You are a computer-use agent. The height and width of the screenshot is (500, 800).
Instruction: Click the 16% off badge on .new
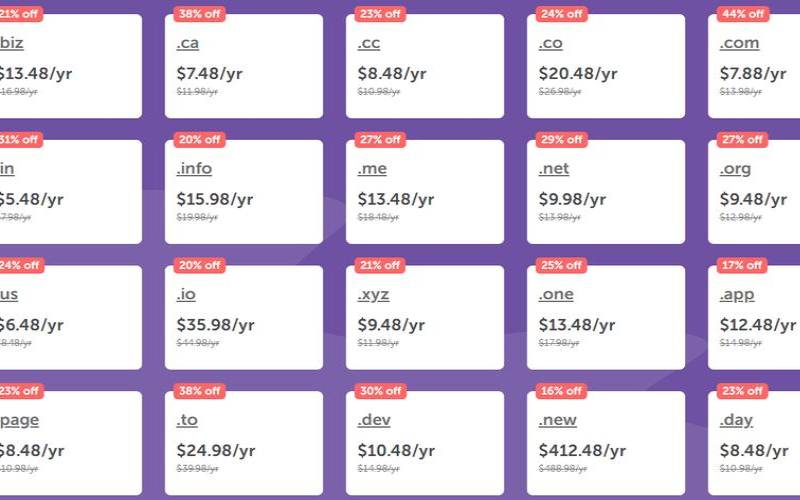click(561, 391)
